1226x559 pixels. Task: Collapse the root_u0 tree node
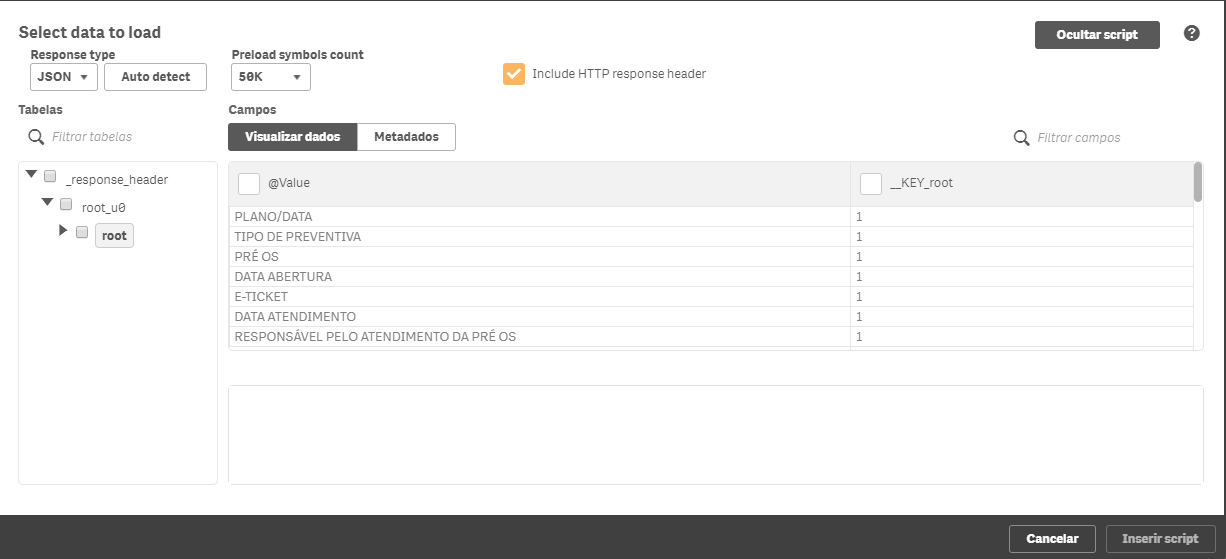(x=47, y=203)
